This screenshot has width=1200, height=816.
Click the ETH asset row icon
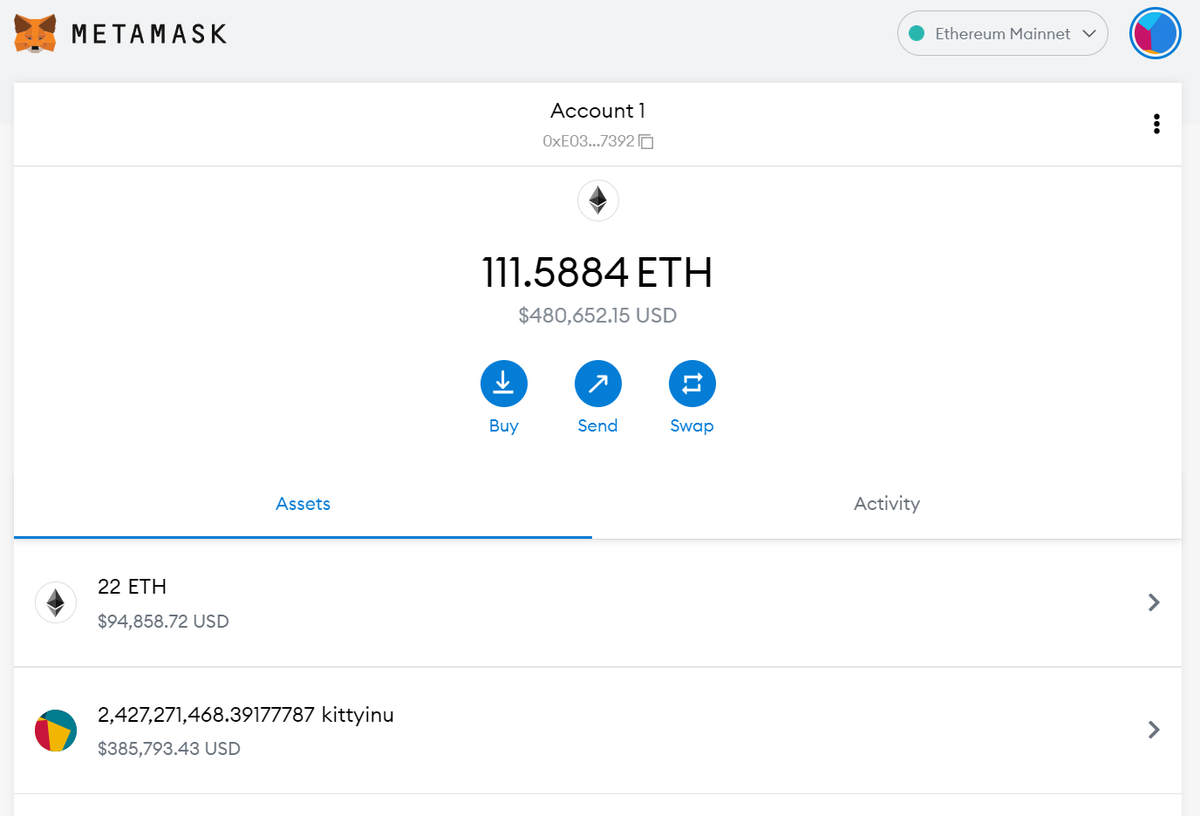coord(56,603)
